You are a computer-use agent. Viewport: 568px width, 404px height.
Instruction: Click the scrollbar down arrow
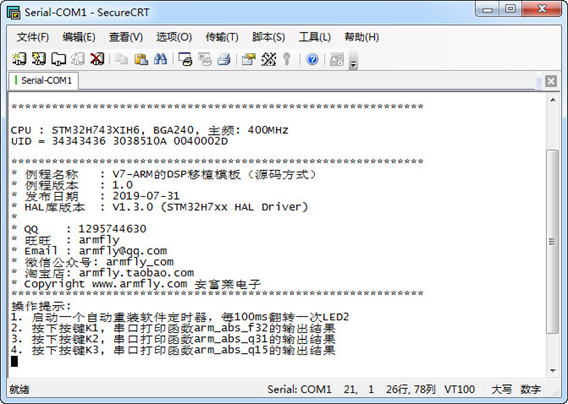click(x=553, y=370)
